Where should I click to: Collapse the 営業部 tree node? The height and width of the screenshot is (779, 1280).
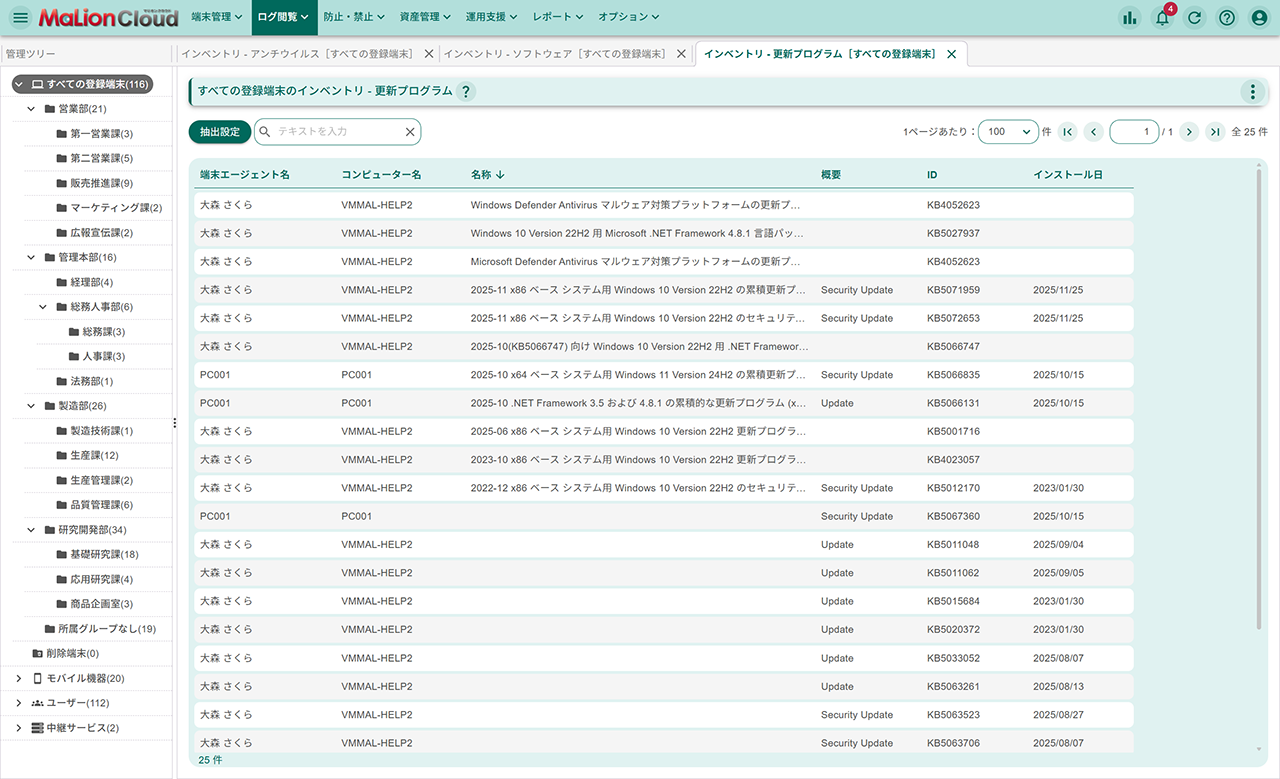[x=32, y=109]
